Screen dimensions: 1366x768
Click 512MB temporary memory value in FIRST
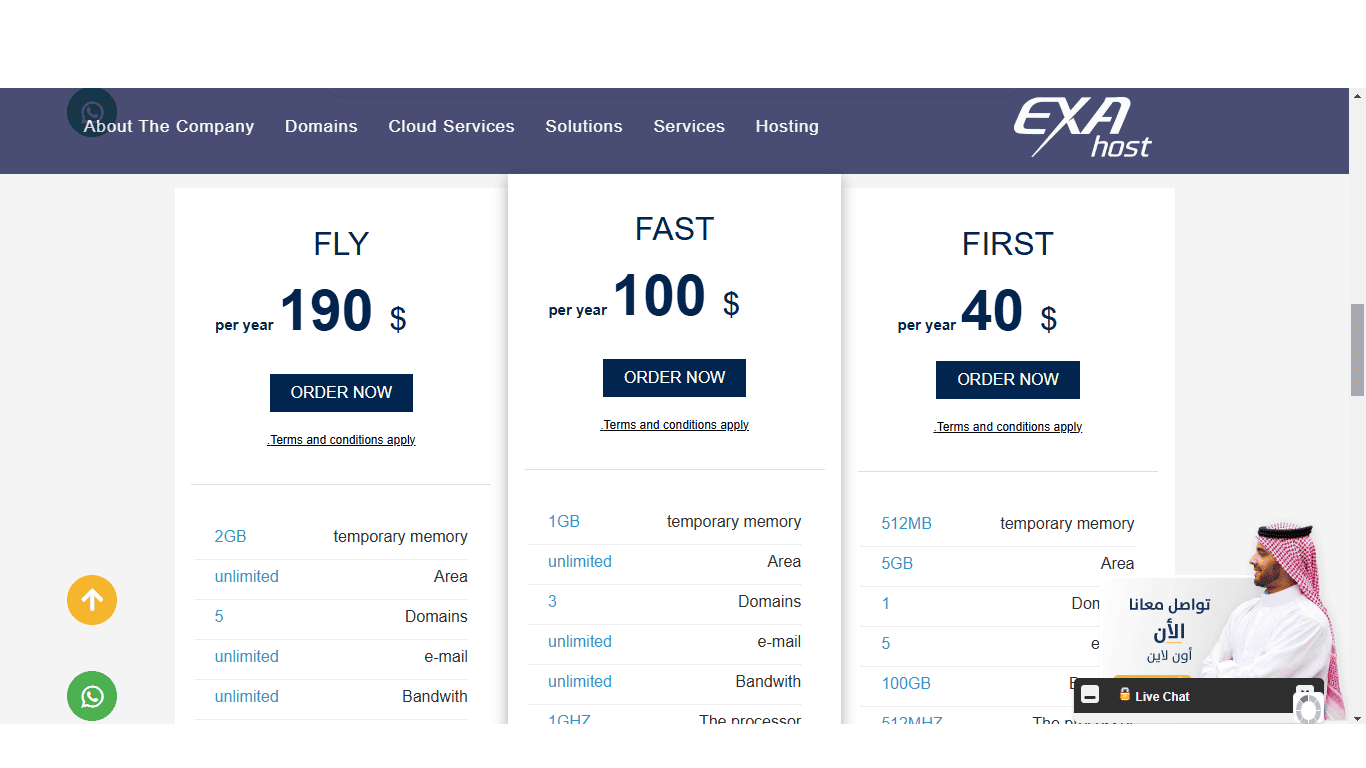tap(906, 524)
